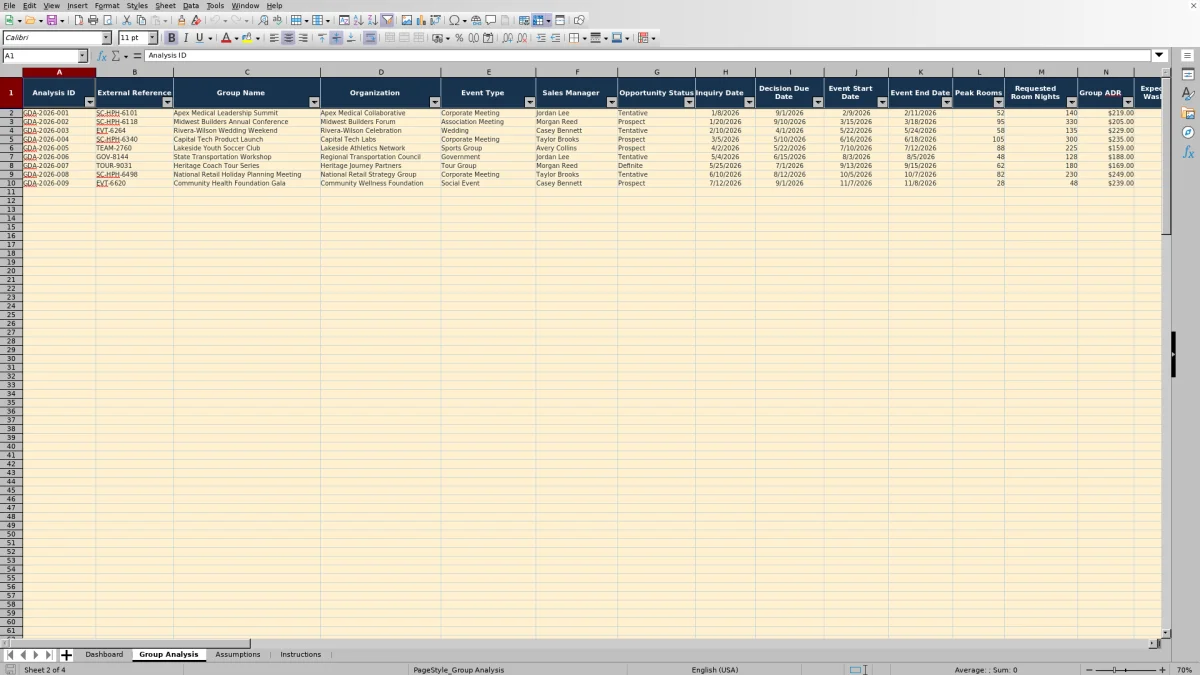This screenshot has height=675, width=1200.
Task: Select the Clone Formatting paintbrush icon
Action: 181,20
